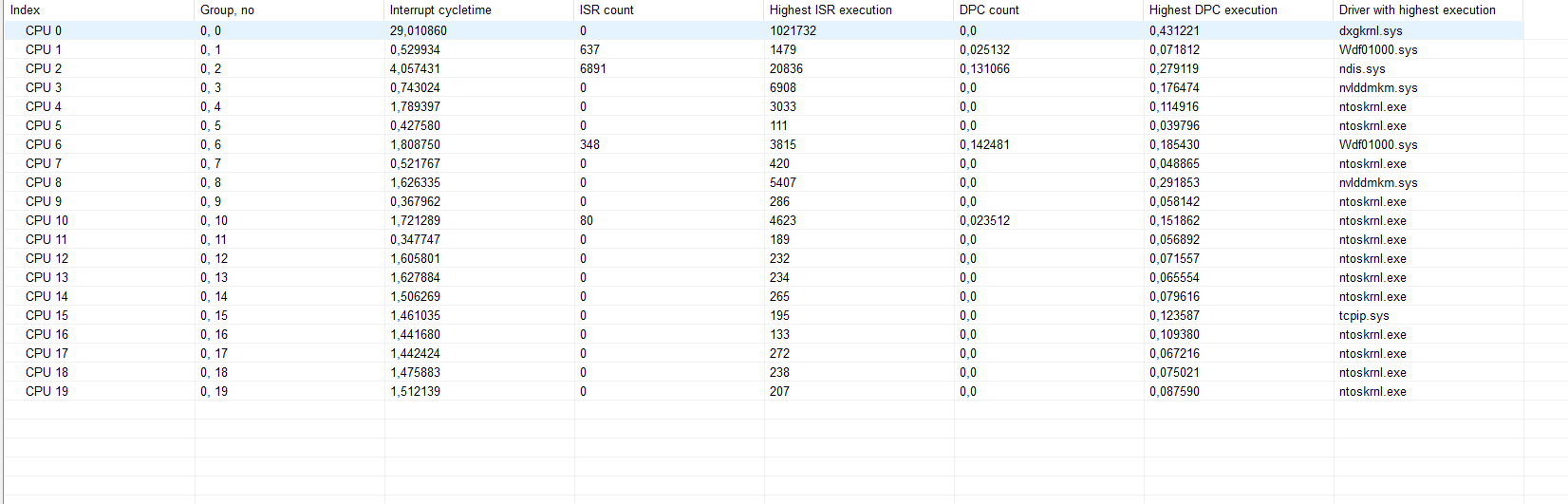Click the tcpip.sys driver cell
Image resolution: width=1568 pixels, height=504 pixels.
point(1364,315)
